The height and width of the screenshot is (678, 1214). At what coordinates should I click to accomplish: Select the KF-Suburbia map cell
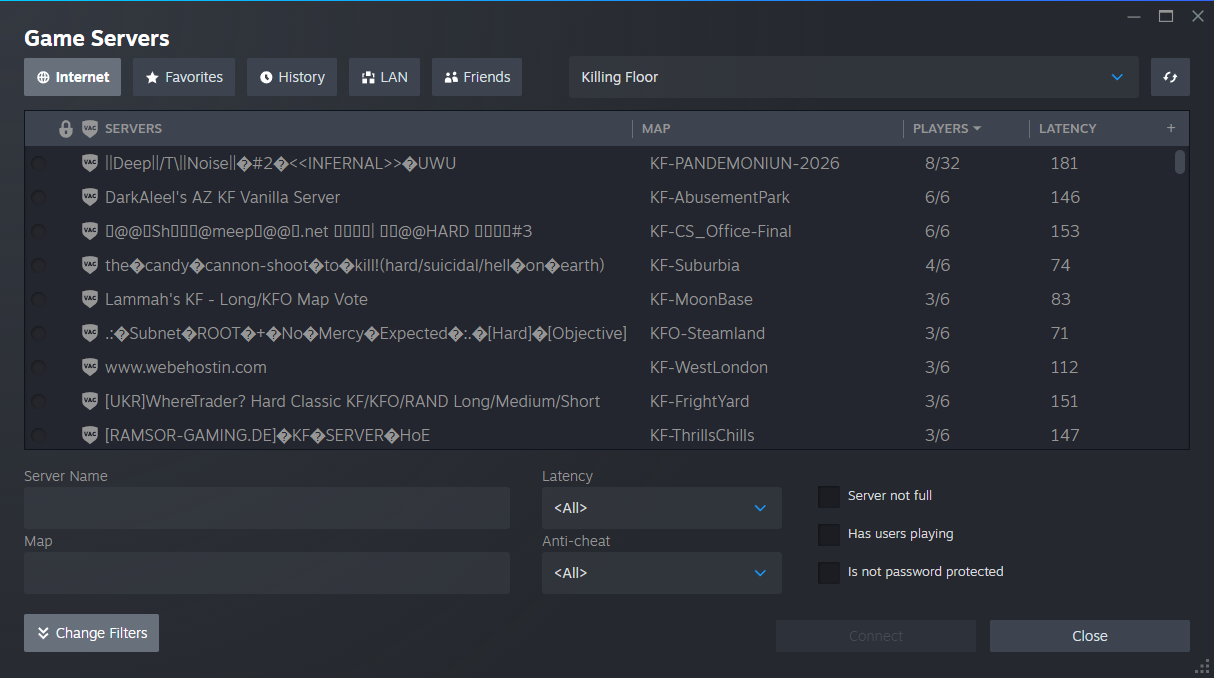695,265
